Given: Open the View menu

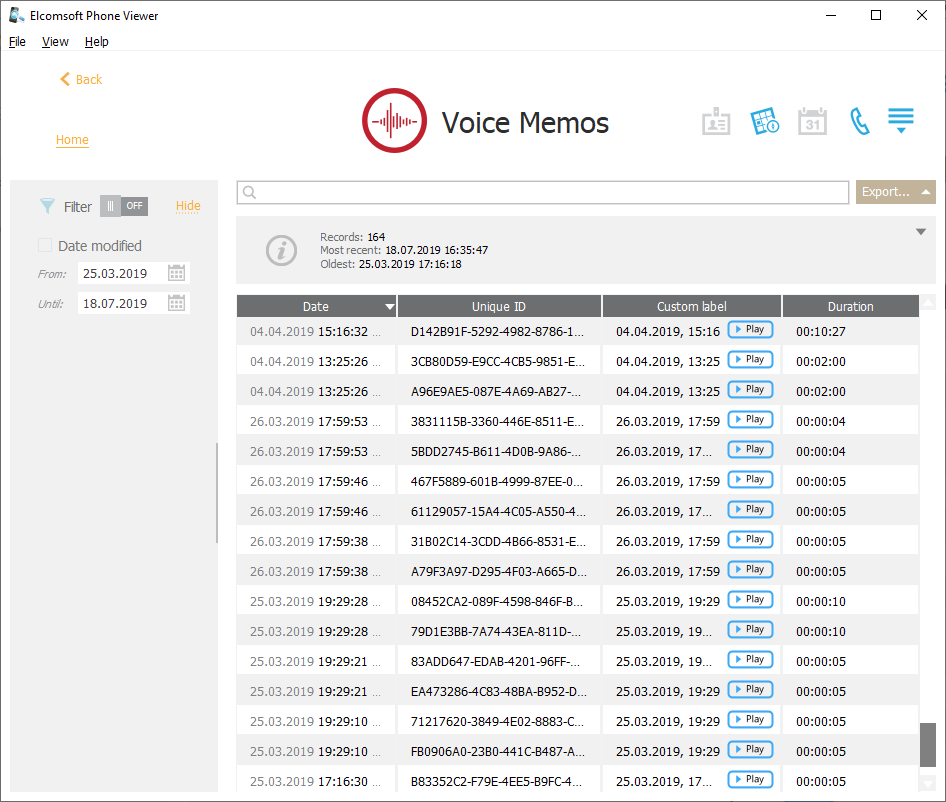Looking at the screenshot, I should point(55,42).
